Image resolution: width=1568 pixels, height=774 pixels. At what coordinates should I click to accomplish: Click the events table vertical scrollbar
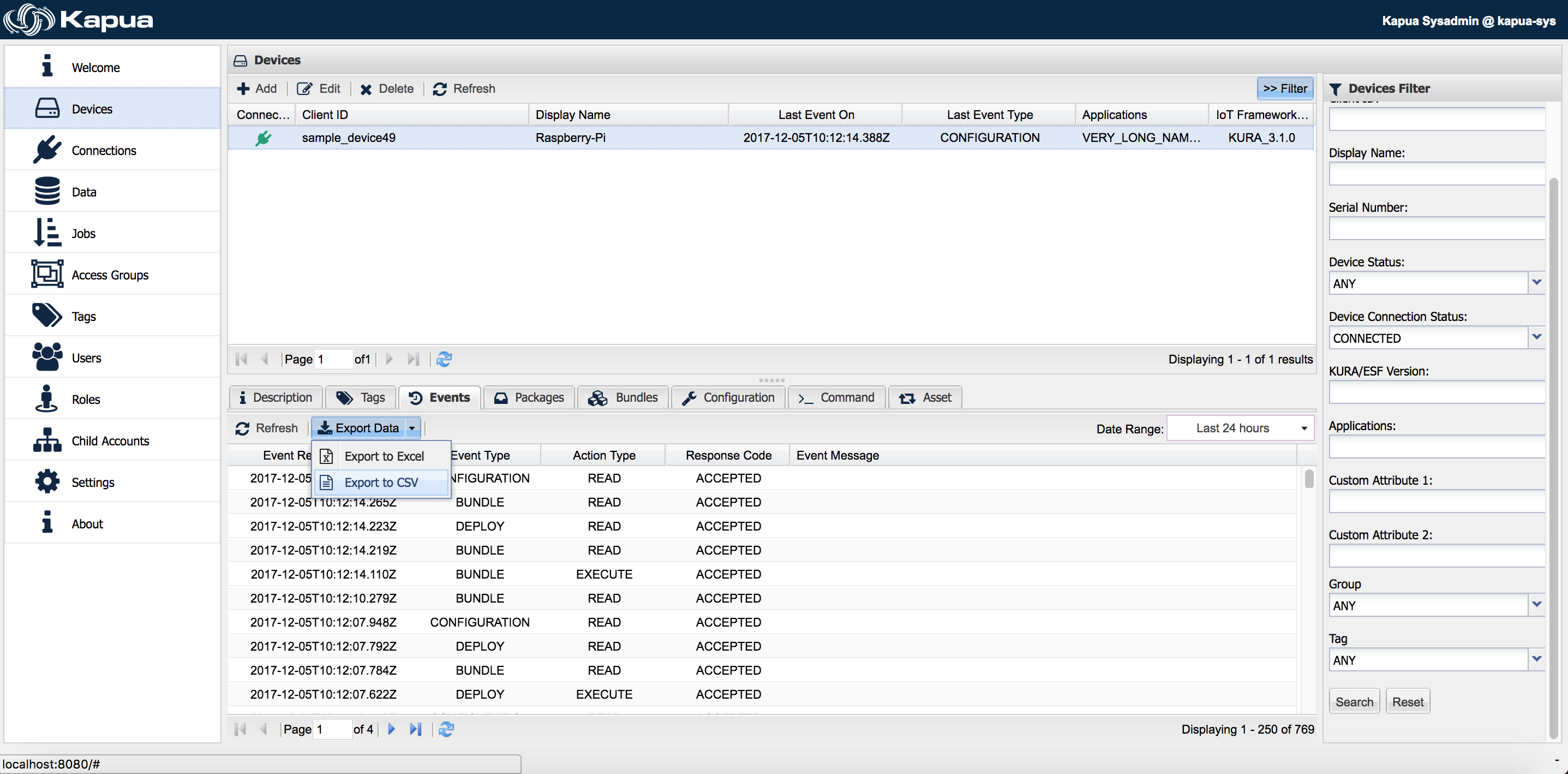tap(1309, 478)
